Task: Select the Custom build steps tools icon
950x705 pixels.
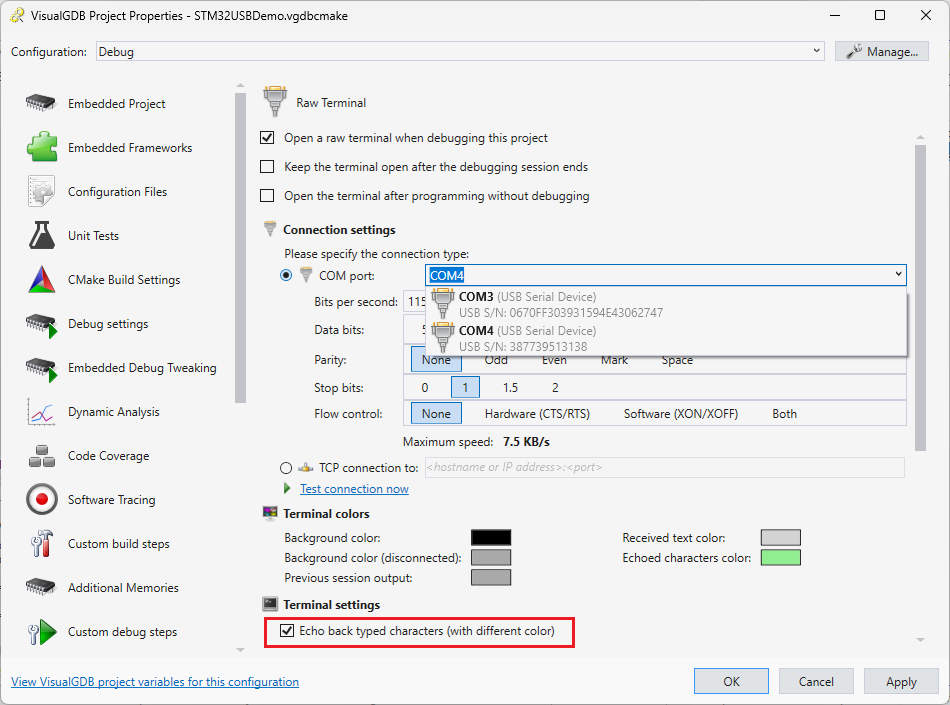Action: pos(41,544)
